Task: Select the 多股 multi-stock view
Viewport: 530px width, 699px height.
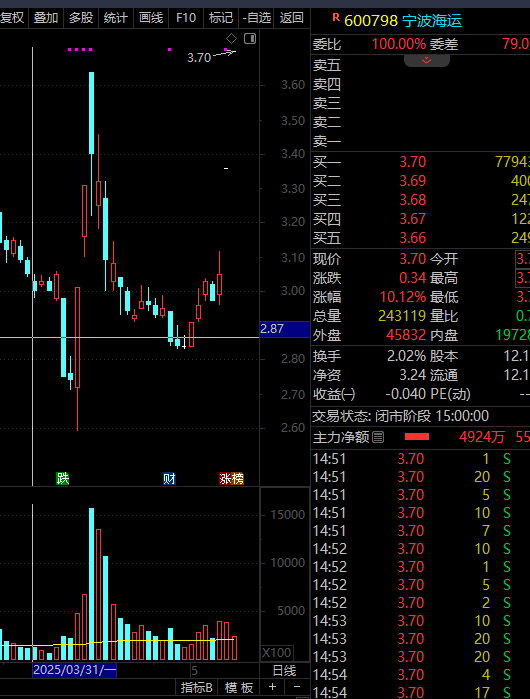Action: (81, 18)
